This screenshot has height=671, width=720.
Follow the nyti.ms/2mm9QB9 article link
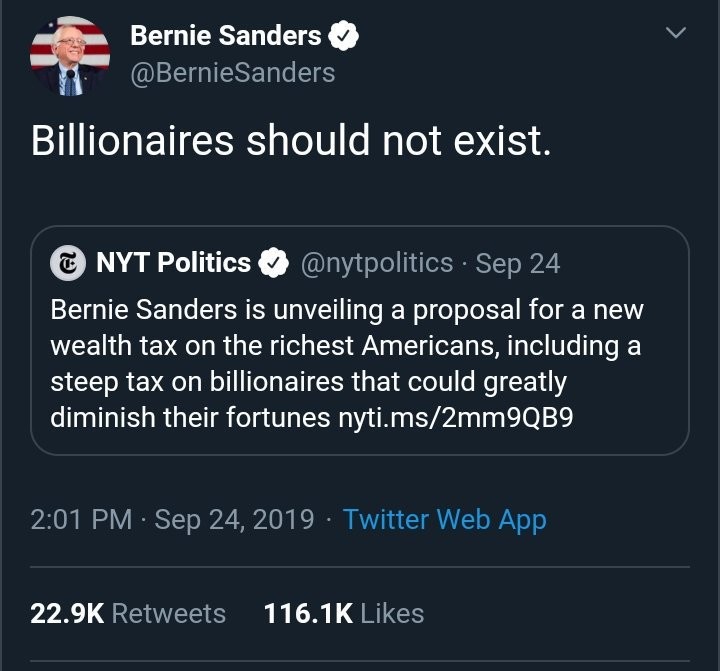(456, 417)
